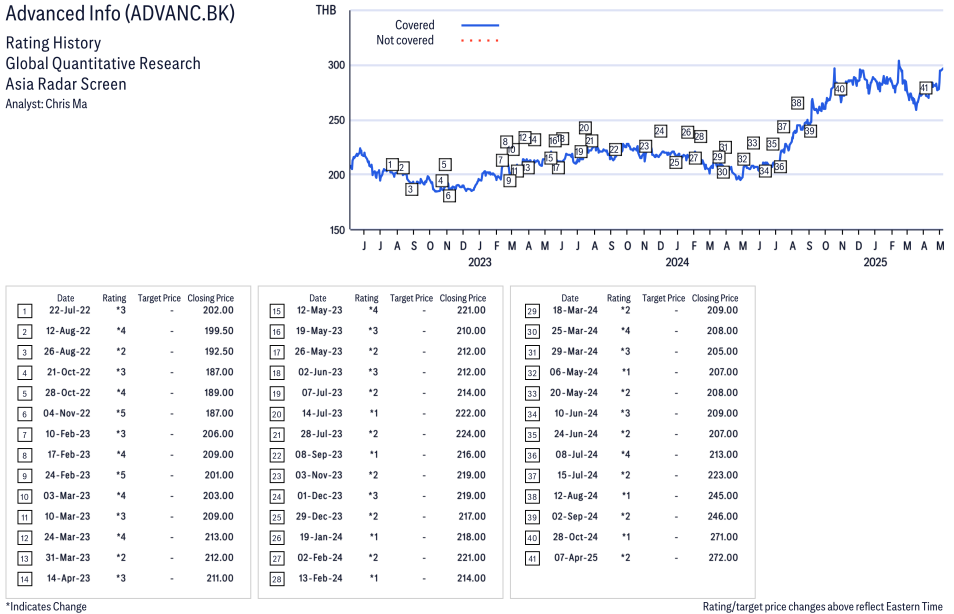The image size is (954, 614).
Task: Select marker 20 on the price chart
Action: [585, 128]
